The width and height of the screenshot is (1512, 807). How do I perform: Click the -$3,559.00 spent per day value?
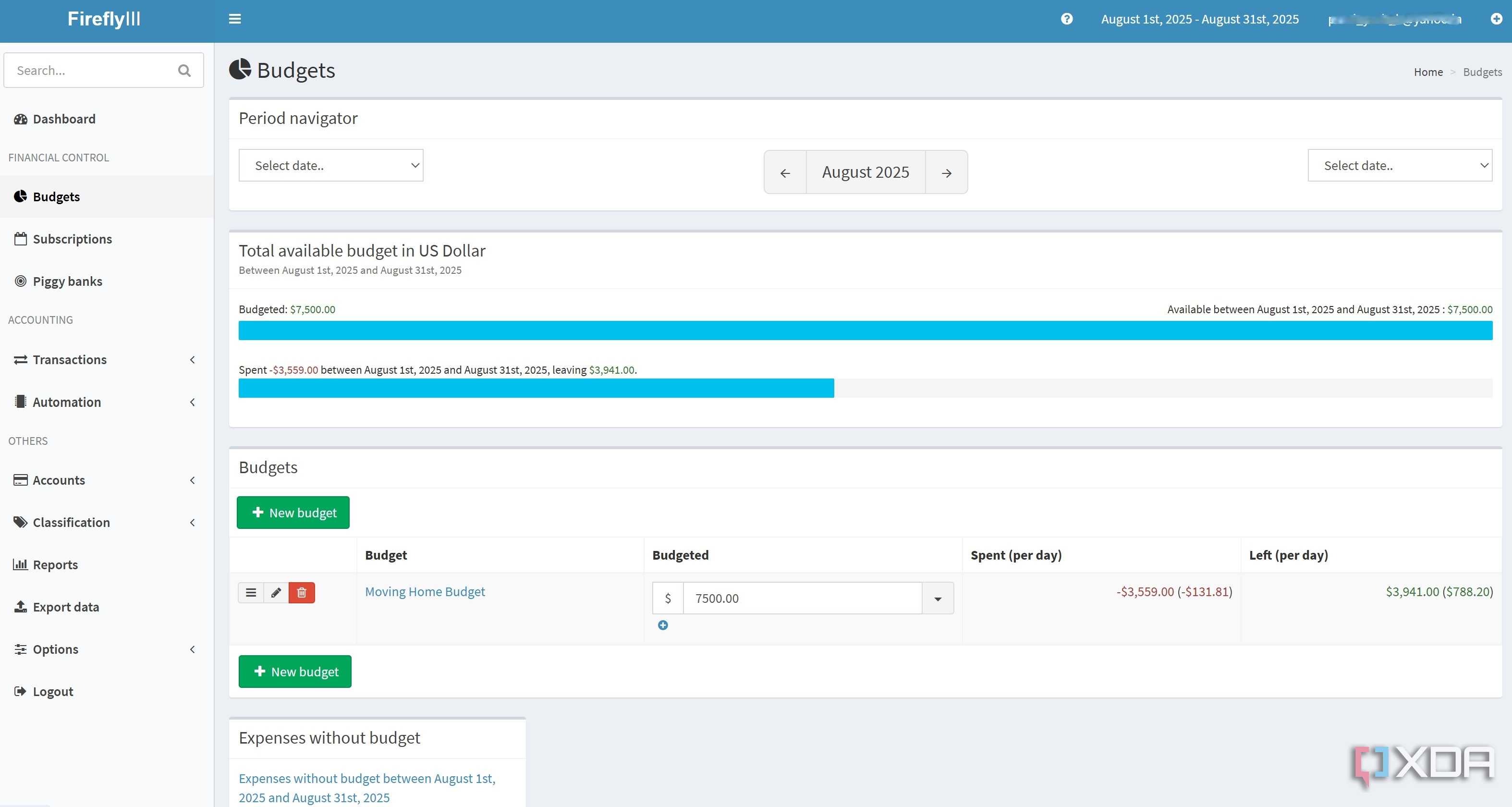pyautogui.click(x=1174, y=592)
